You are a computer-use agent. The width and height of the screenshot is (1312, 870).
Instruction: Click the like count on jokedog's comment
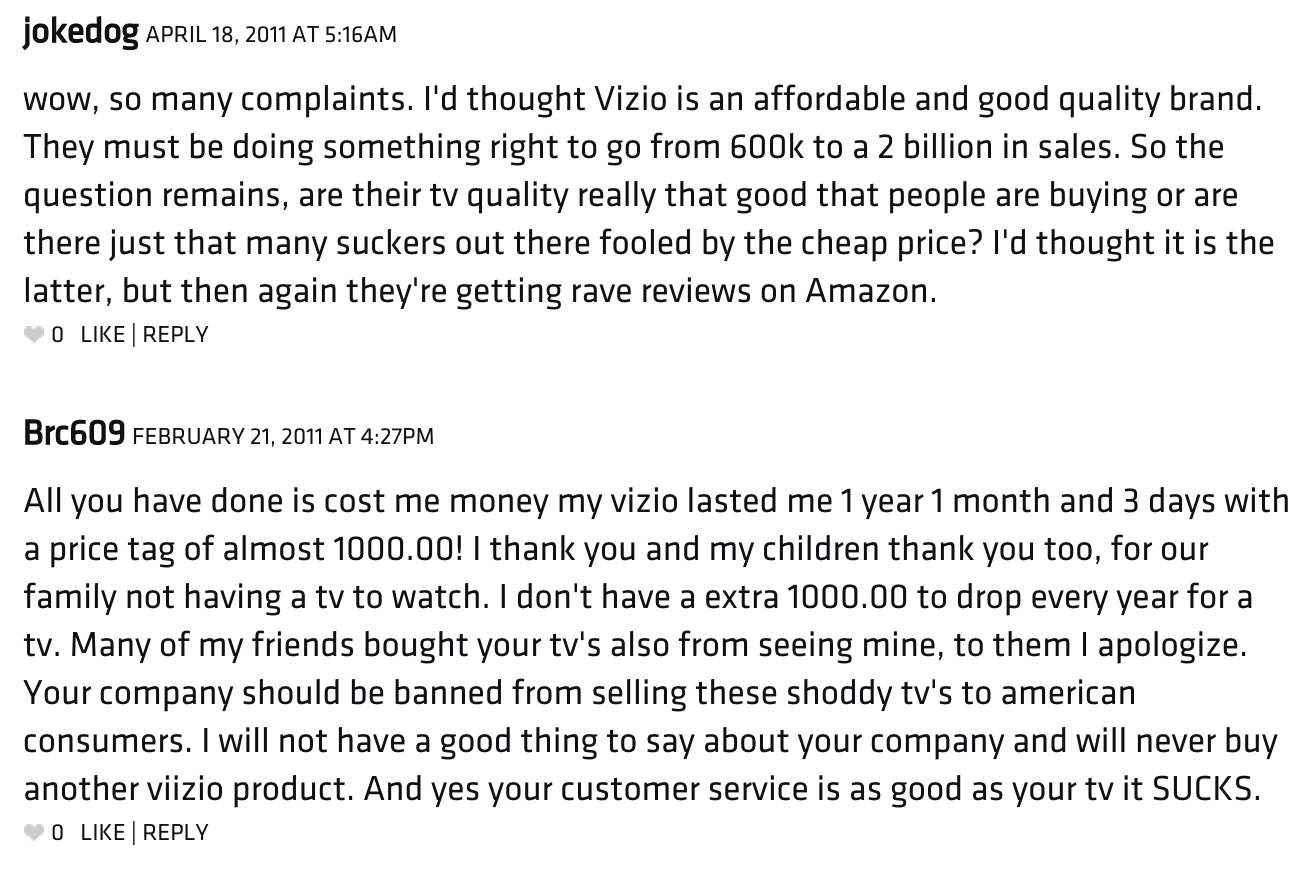pyautogui.click(x=57, y=335)
